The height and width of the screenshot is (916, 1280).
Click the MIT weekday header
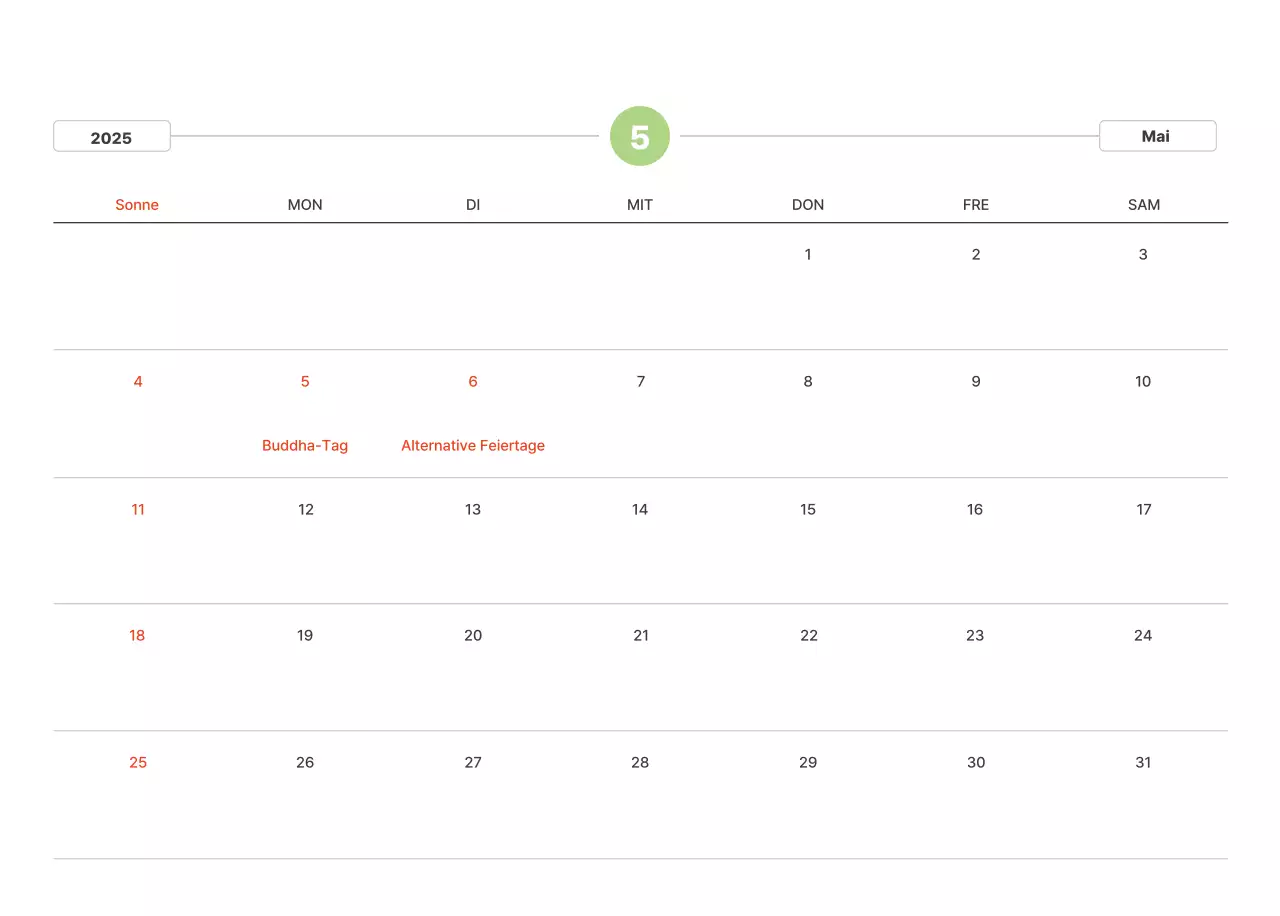point(640,205)
